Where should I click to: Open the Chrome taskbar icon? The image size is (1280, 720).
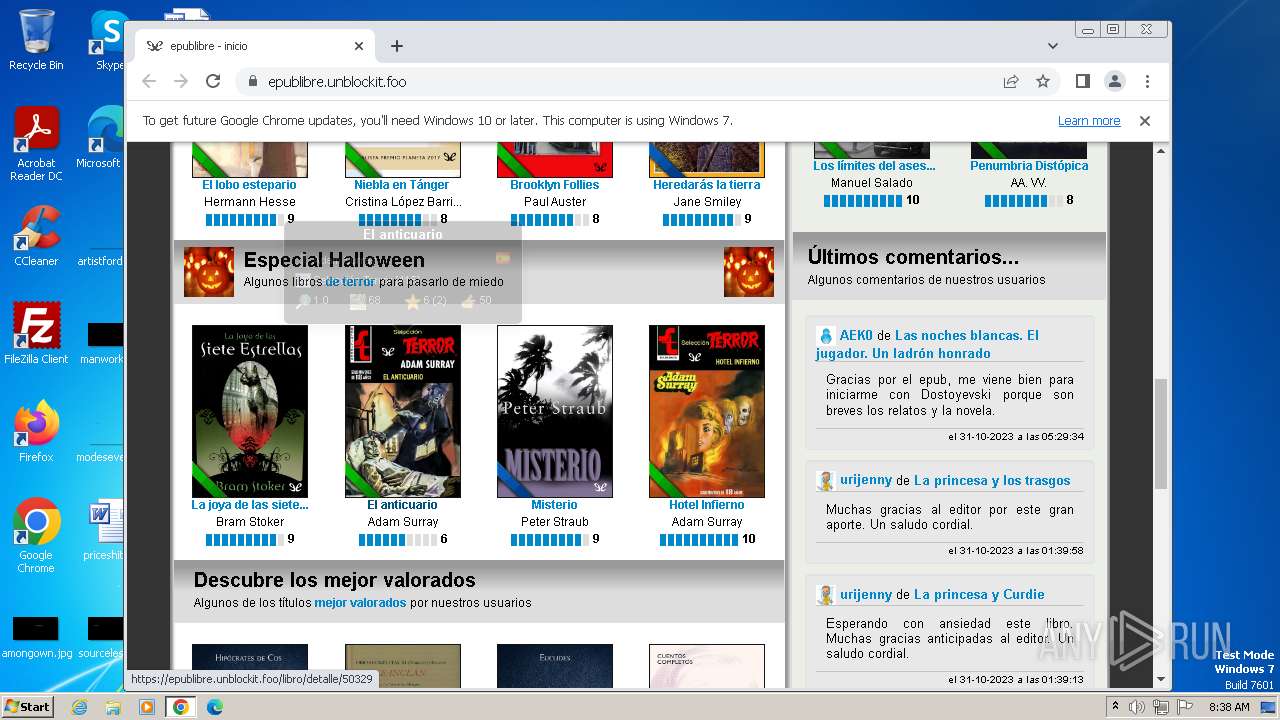click(x=180, y=707)
